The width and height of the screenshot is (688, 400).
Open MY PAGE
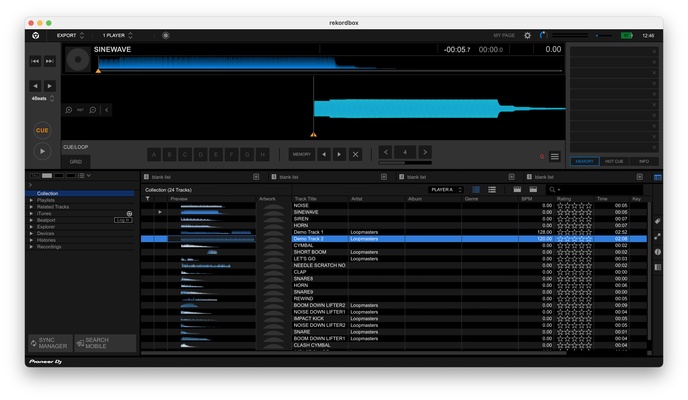click(x=504, y=36)
